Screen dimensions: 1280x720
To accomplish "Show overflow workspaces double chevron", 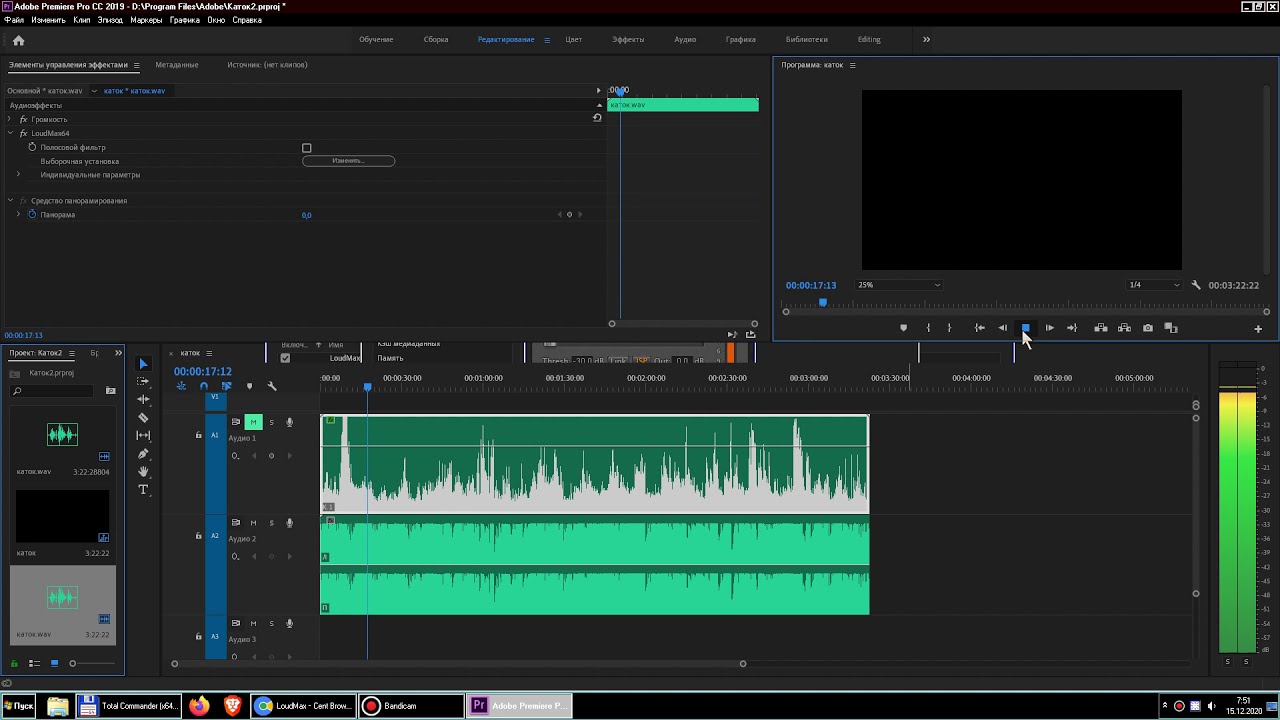I will point(926,40).
